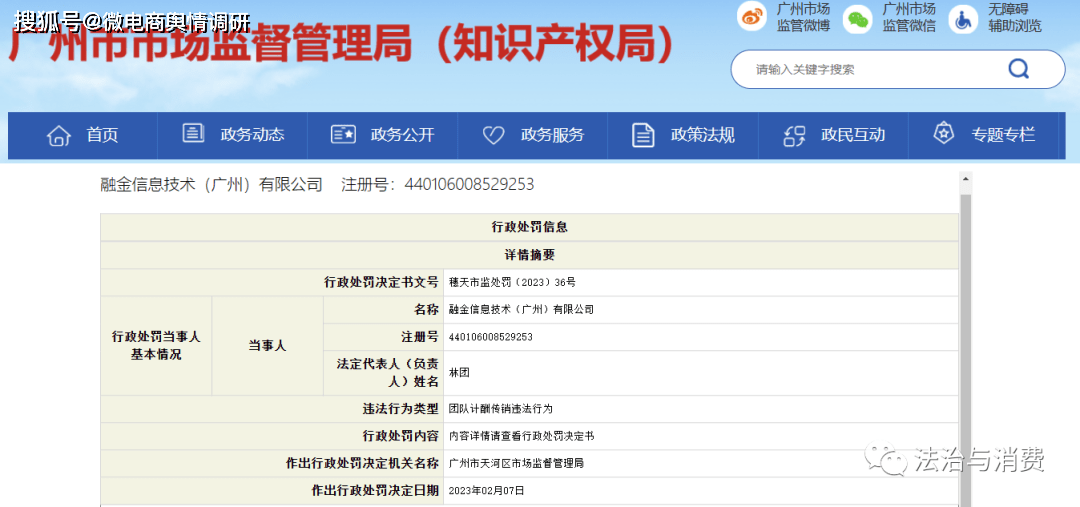Click the home house icon
The height and width of the screenshot is (507, 1080).
(x=59, y=135)
